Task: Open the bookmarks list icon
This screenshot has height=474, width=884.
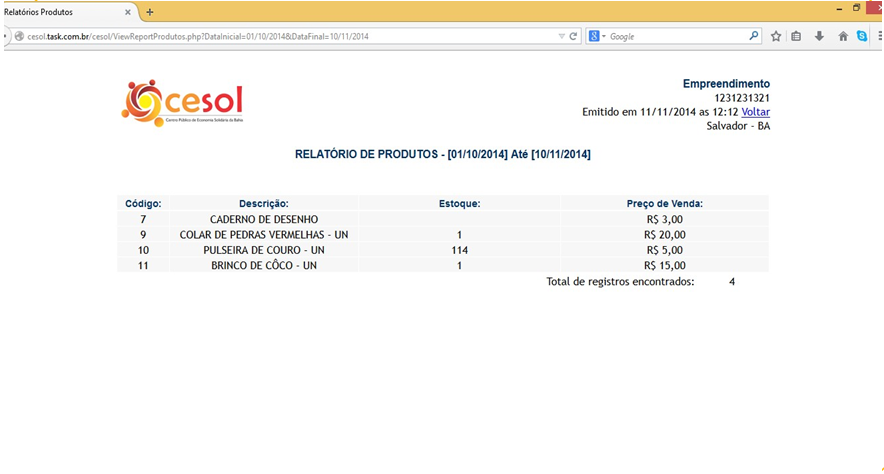Action: click(x=797, y=36)
